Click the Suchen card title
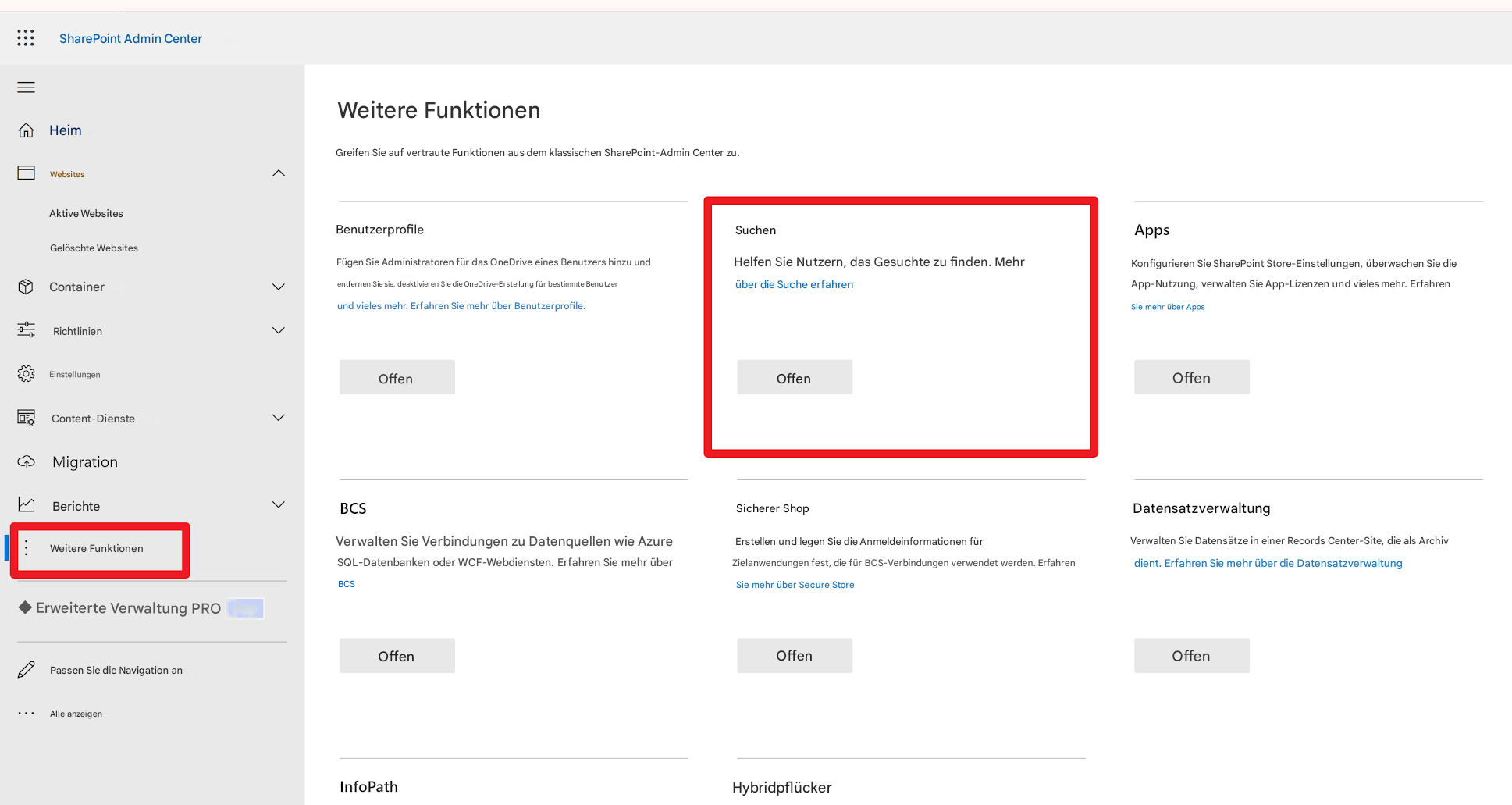Image resolution: width=1512 pixels, height=805 pixels. pos(756,230)
